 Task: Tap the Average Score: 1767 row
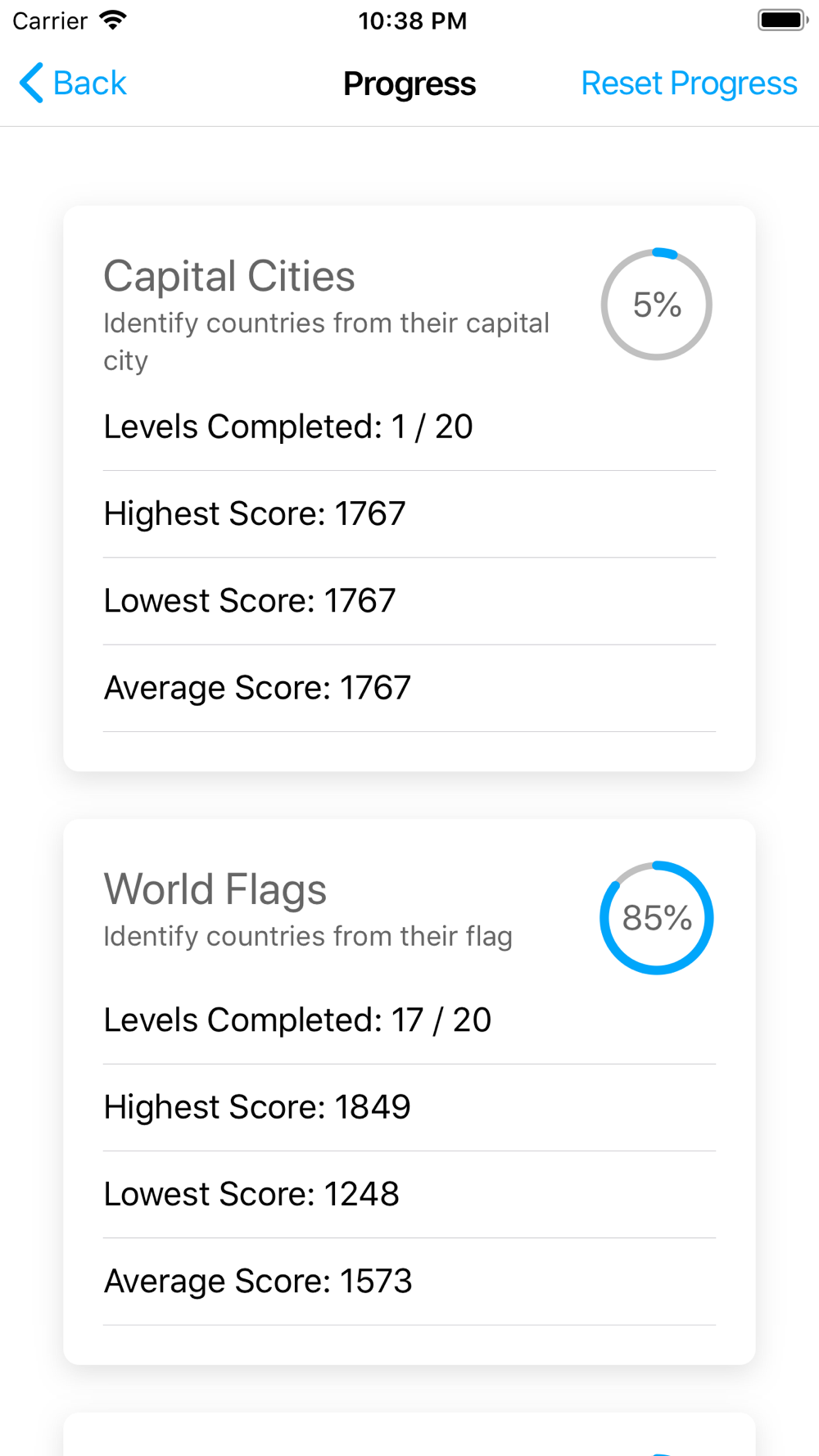409,688
